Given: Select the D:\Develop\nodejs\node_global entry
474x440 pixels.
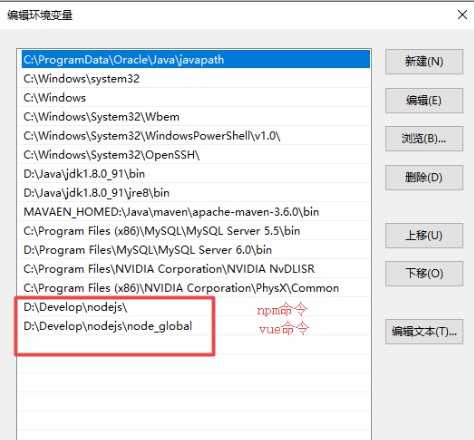Looking at the screenshot, I should pyautogui.click(x=196, y=326).
